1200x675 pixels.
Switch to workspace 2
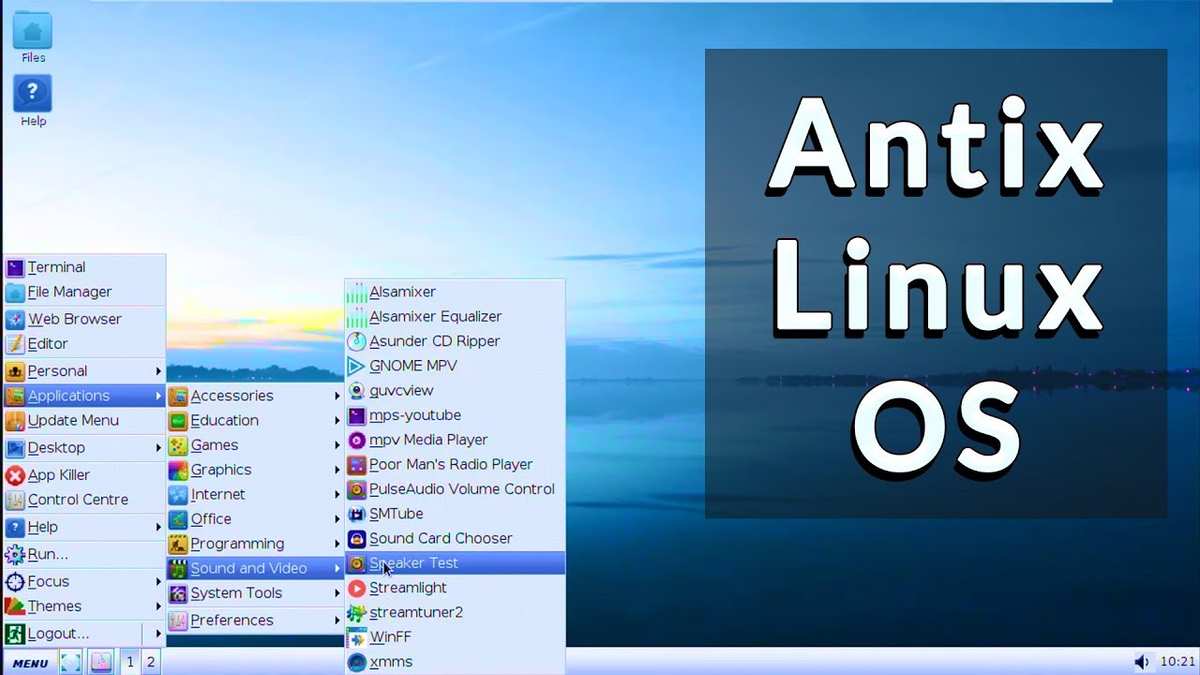[x=150, y=661]
